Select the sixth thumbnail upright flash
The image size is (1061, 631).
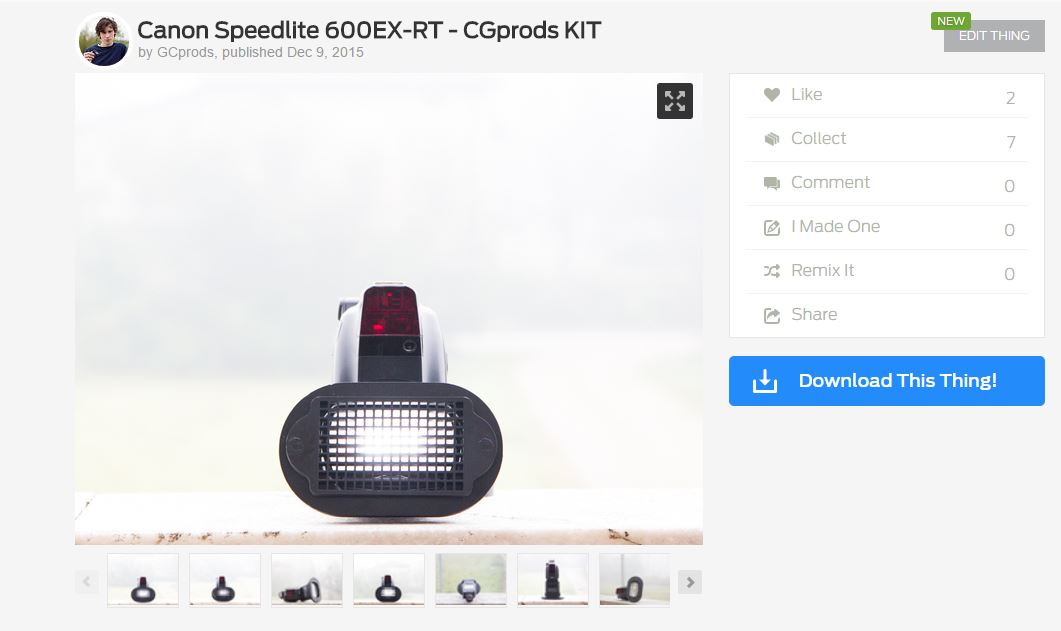(x=553, y=580)
